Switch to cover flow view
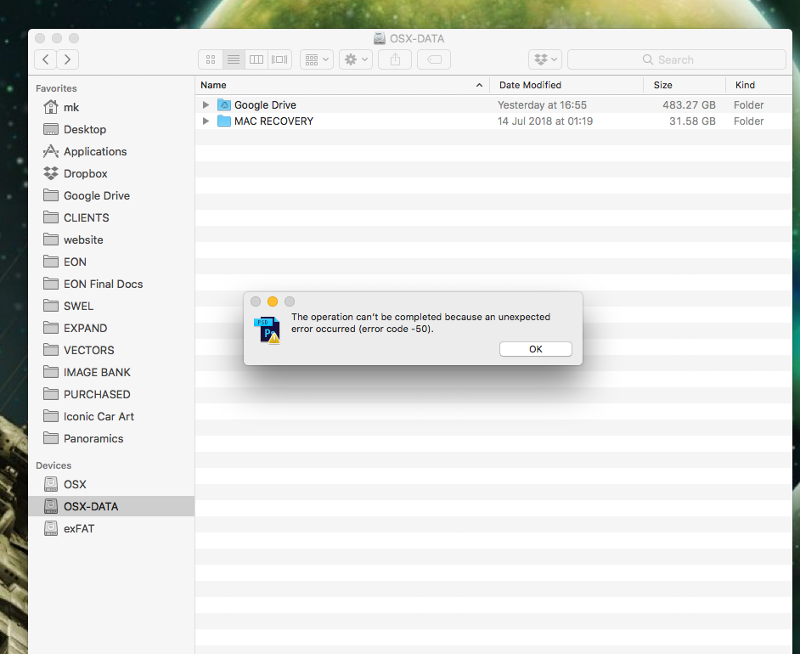The image size is (800, 654). pos(280,60)
